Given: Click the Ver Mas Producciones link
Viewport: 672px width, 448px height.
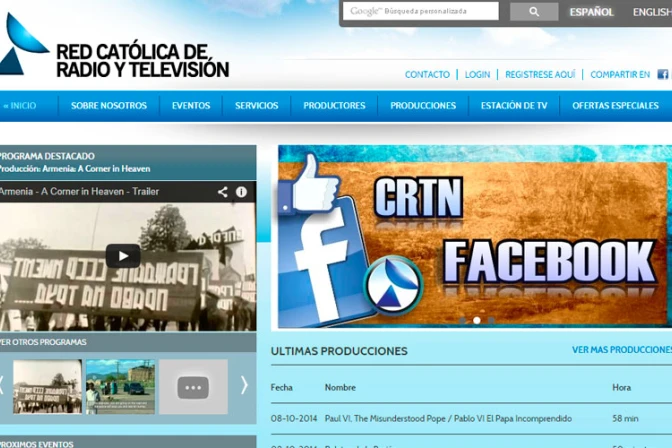Looking at the screenshot, I should point(621,350).
